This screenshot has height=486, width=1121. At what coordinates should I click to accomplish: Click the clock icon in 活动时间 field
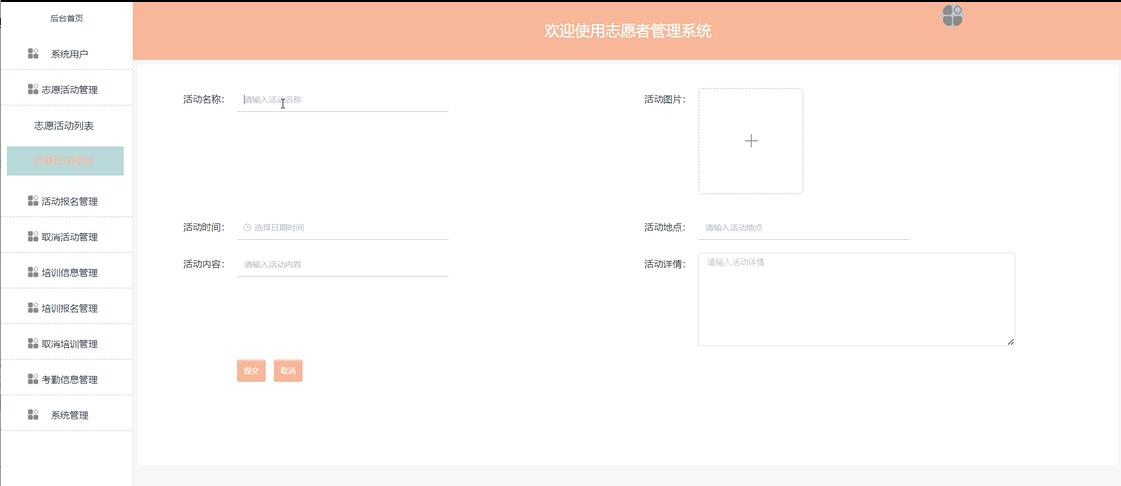(x=247, y=227)
